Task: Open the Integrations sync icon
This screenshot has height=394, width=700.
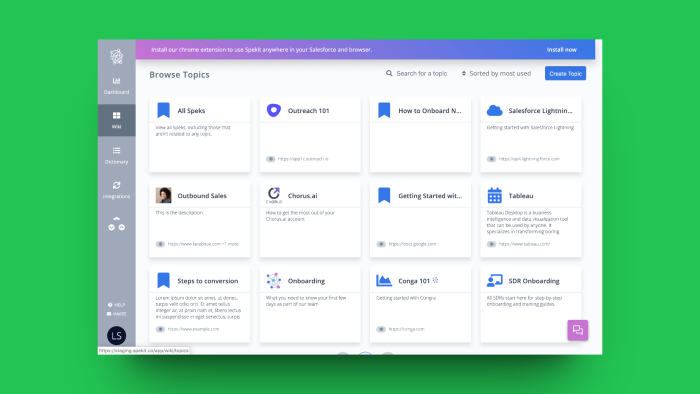Action: click(x=117, y=185)
